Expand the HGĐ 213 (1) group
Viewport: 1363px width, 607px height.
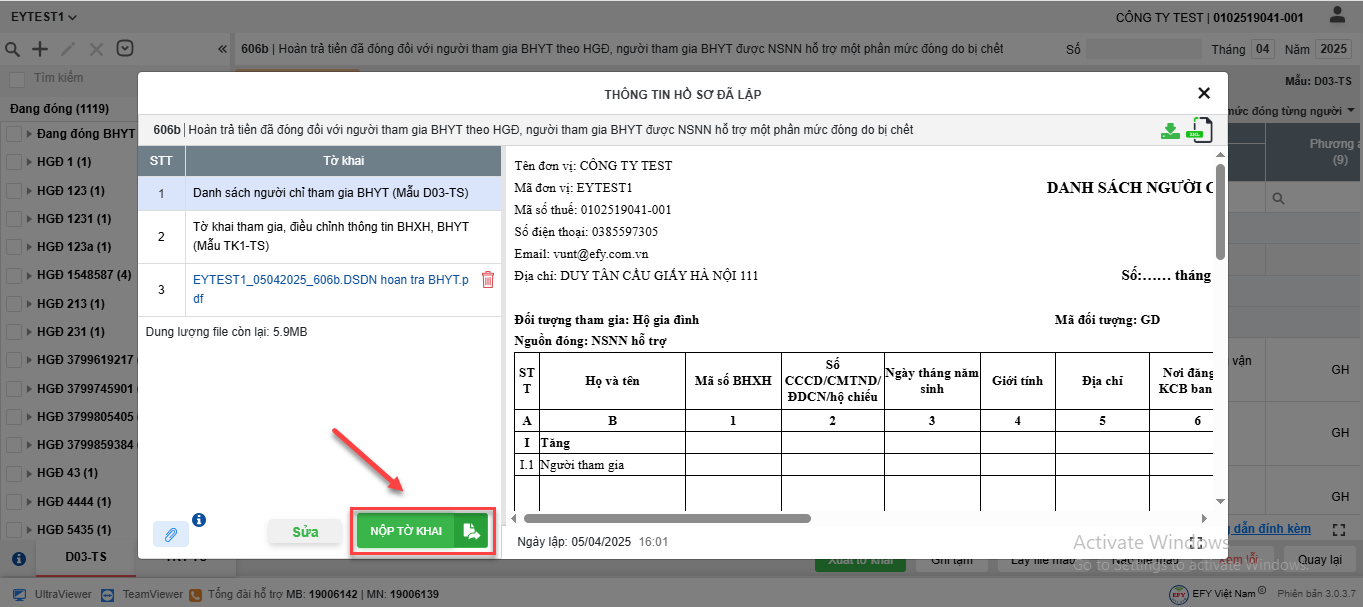pos(30,303)
